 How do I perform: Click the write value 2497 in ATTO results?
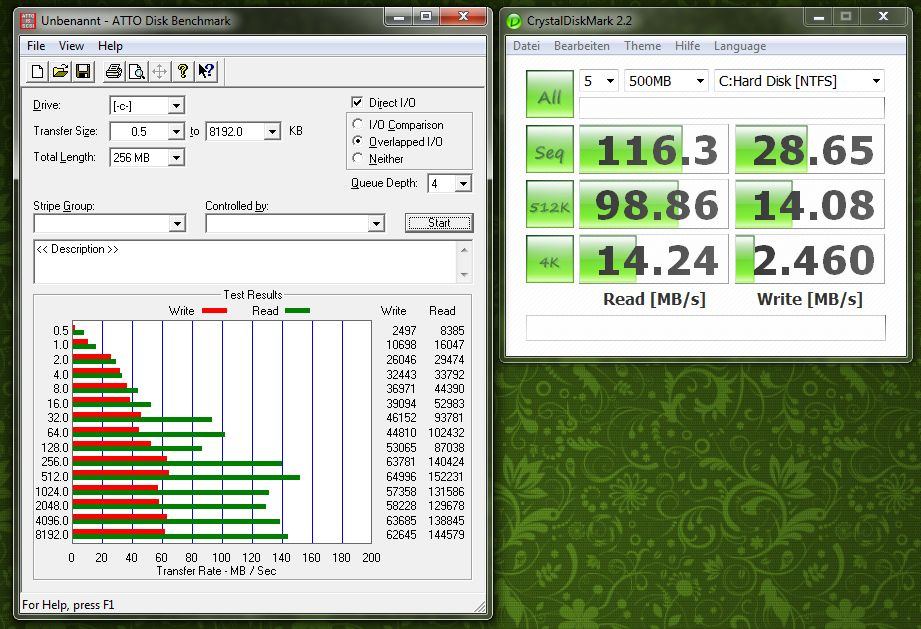[x=404, y=331]
